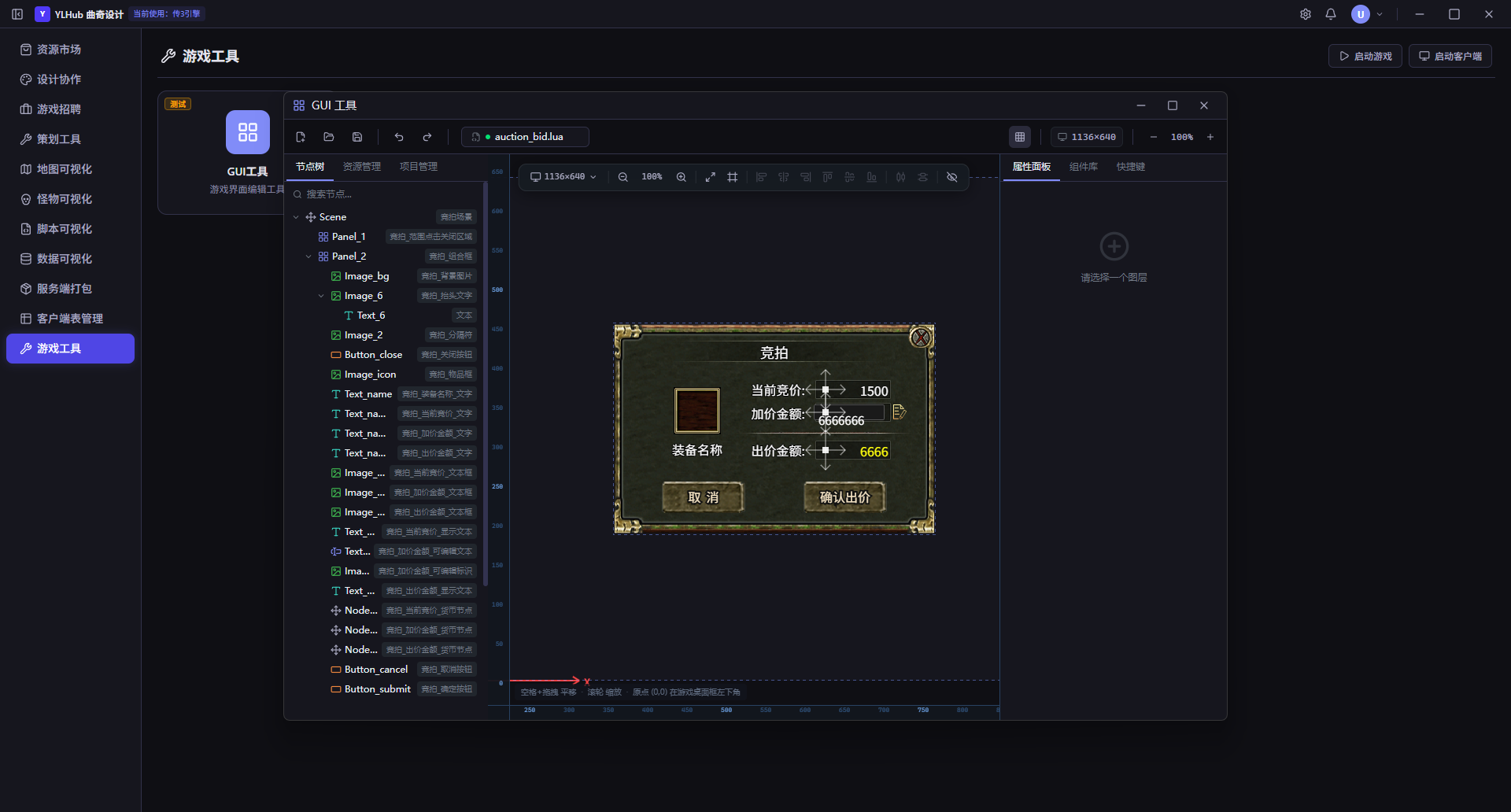Toggle the grid view button near resolution
This screenshot has height=812, width=1511.
pyautogui.click(x=1020, y=137)
